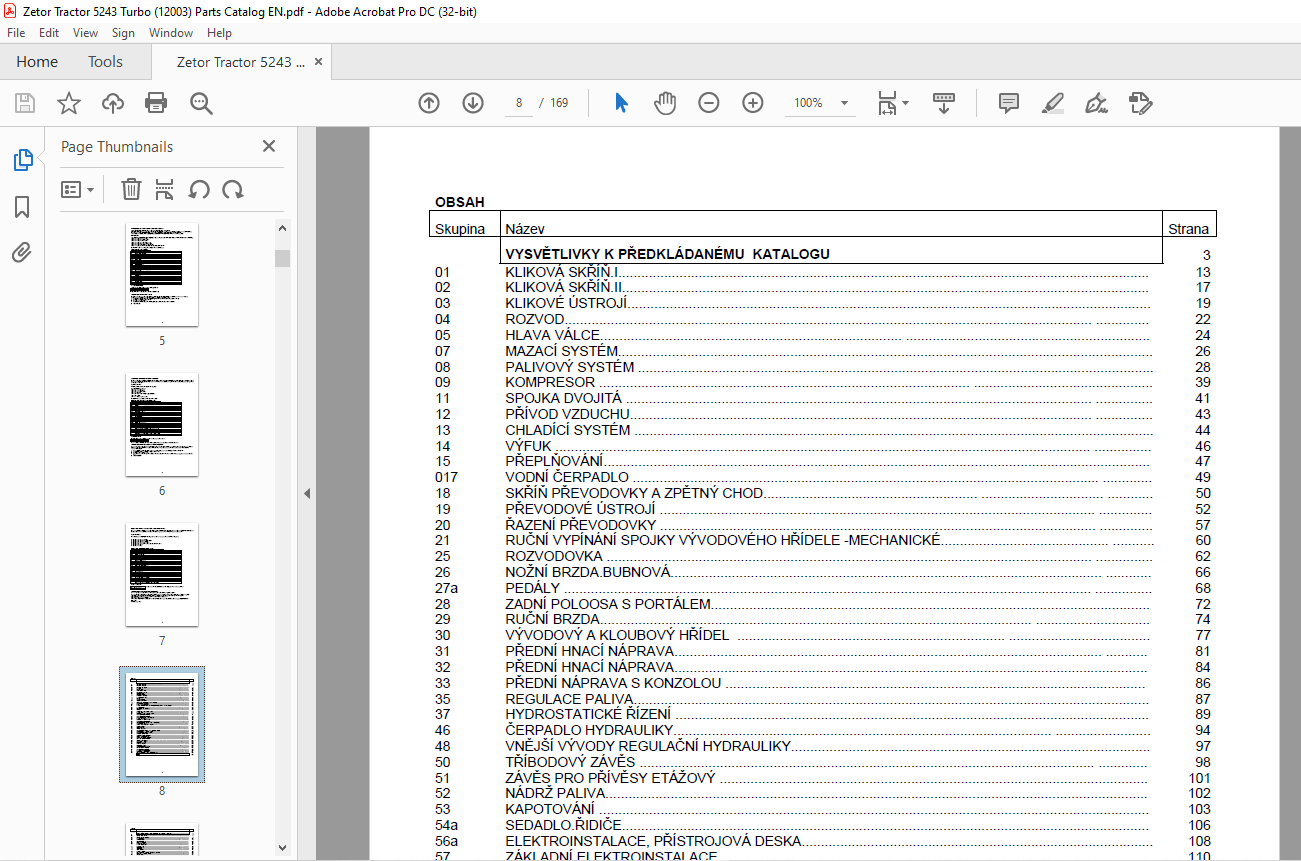The image size is (1301, 861).
Task: Open the Bookmarks panel
Action: [22, 207]
